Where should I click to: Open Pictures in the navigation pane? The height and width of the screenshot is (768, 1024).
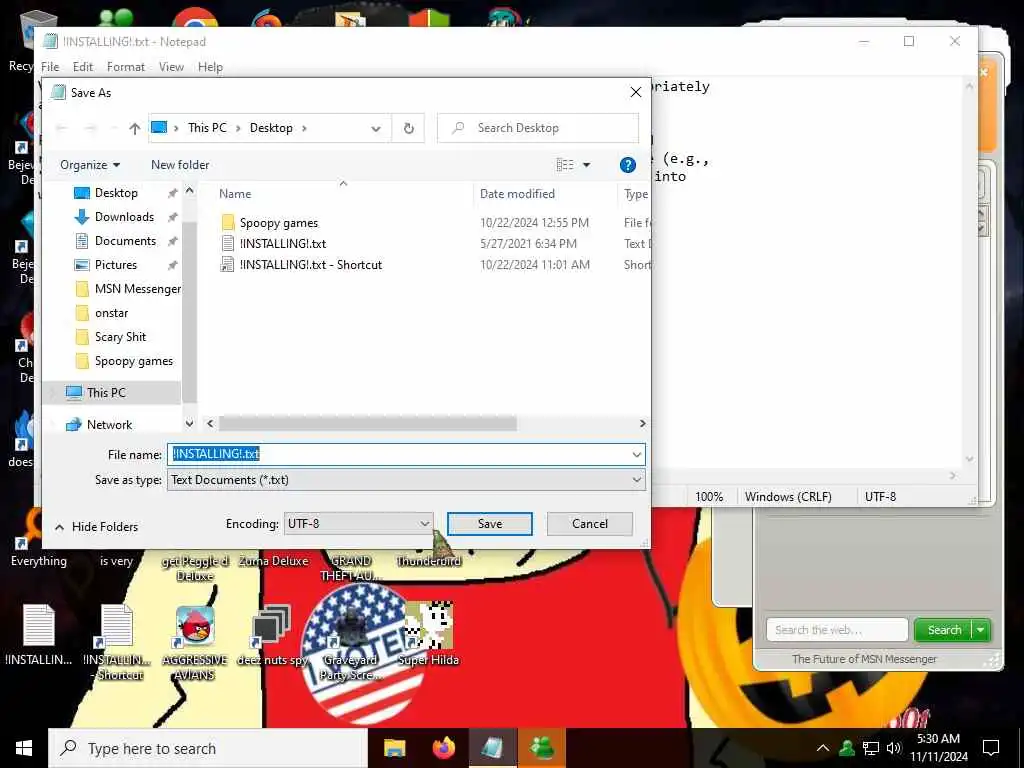[116, 264]
